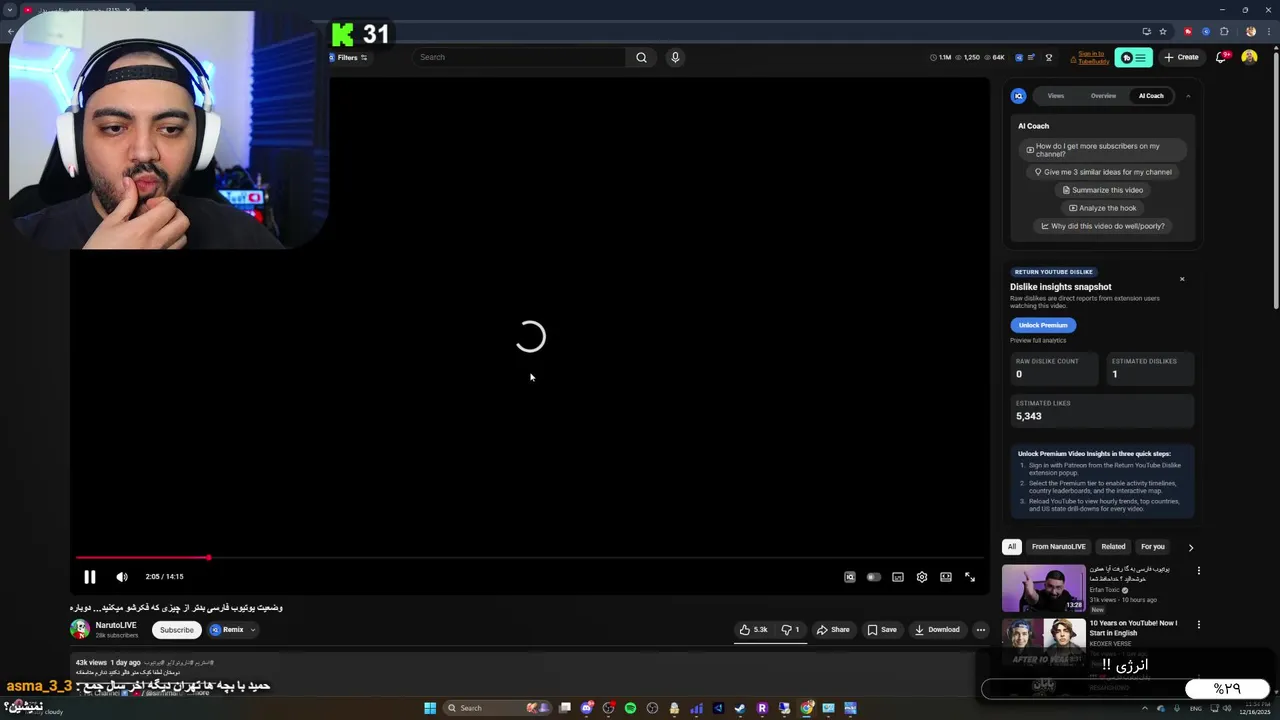The image size is (1280, 720).
Task: Choose Analyze the hook prompt
Action: pyautogui.click(x=1103, y=208)
